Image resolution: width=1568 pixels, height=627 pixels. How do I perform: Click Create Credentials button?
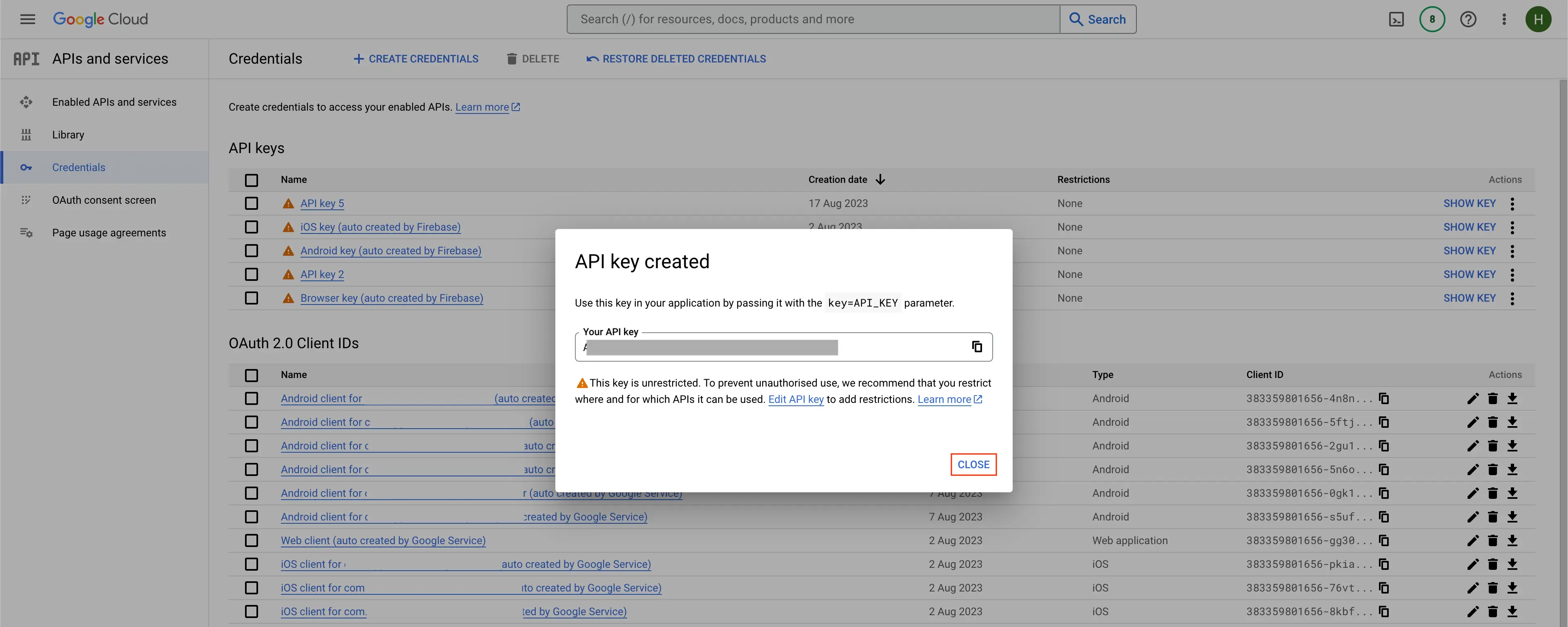[x=416, y=59]
